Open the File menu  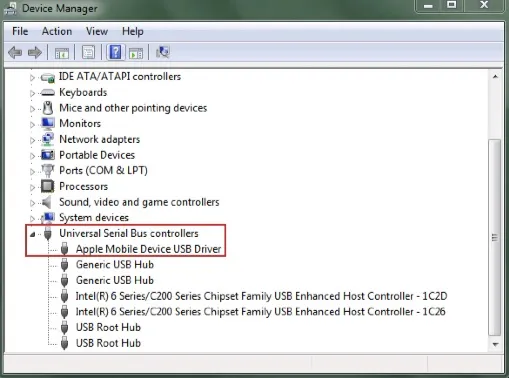(20, 31)
